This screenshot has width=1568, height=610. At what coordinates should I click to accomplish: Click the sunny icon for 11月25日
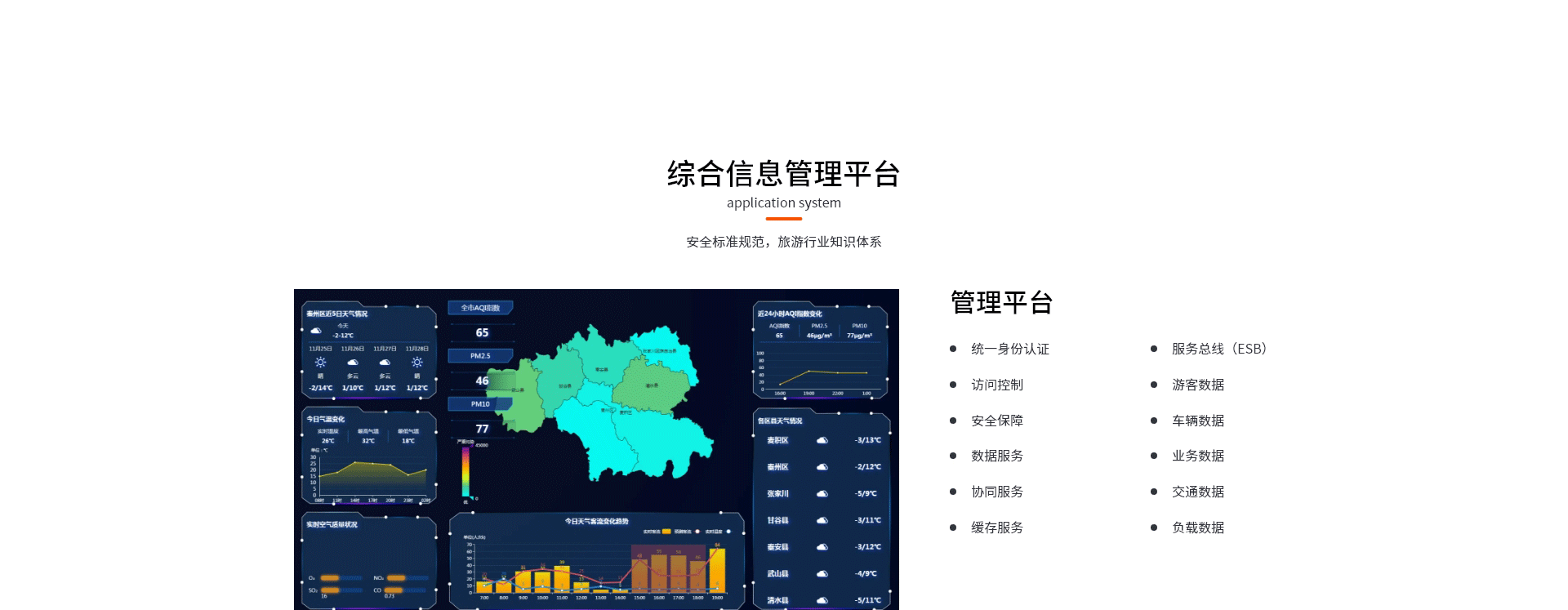(x=320, y=363)
